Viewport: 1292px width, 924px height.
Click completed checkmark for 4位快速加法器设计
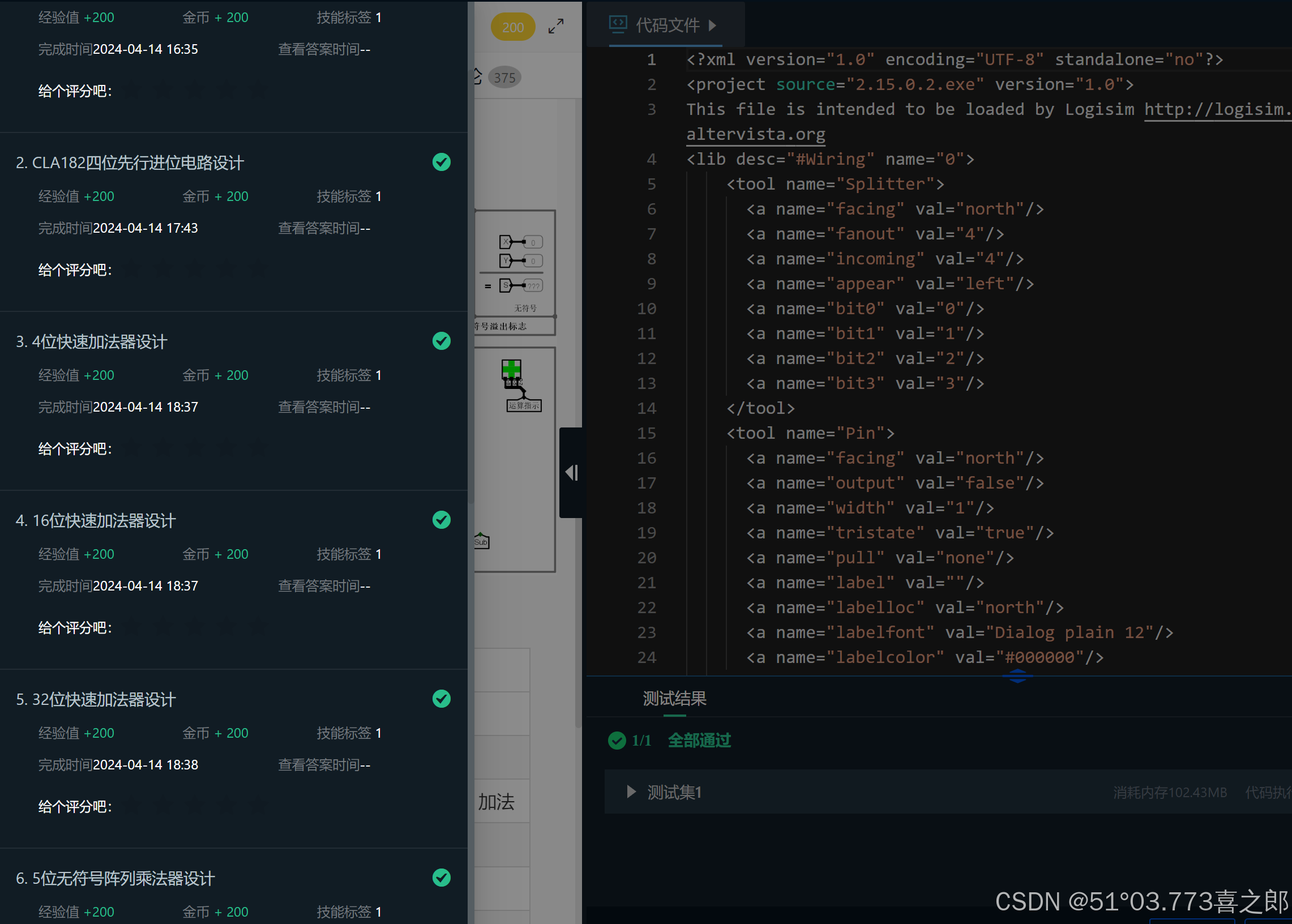441,341
